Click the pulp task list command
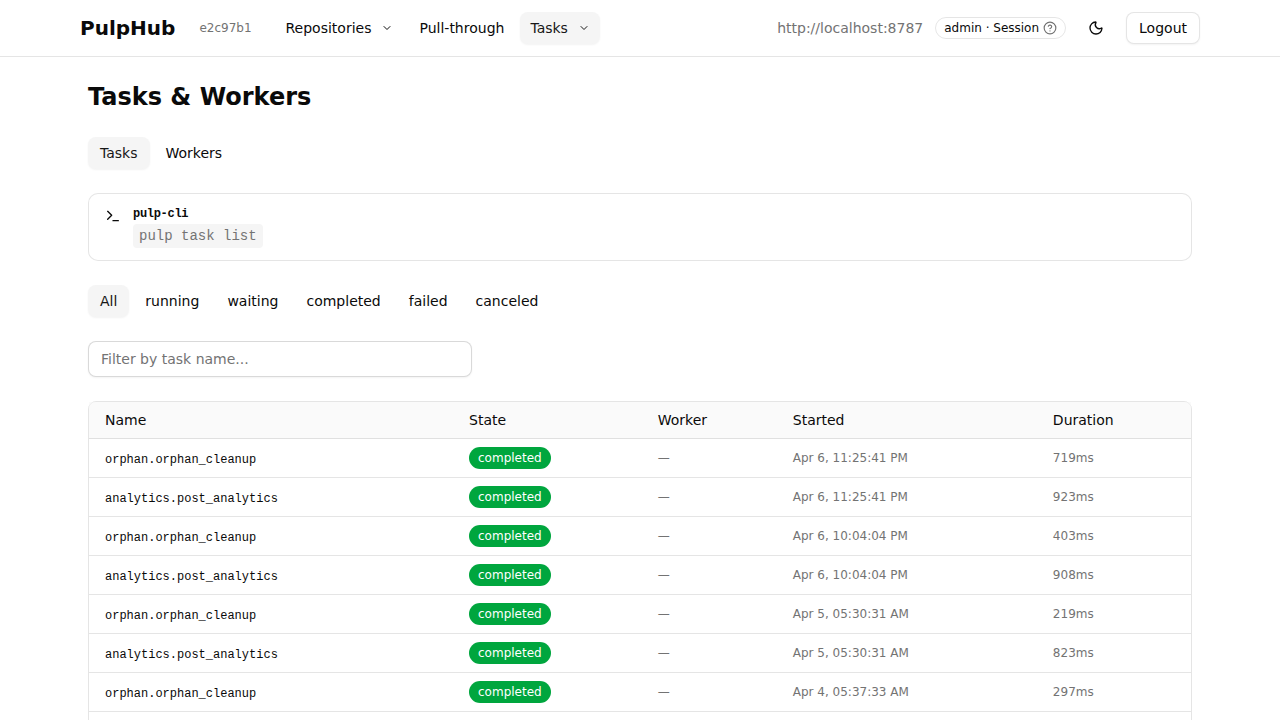 (198, 236)
